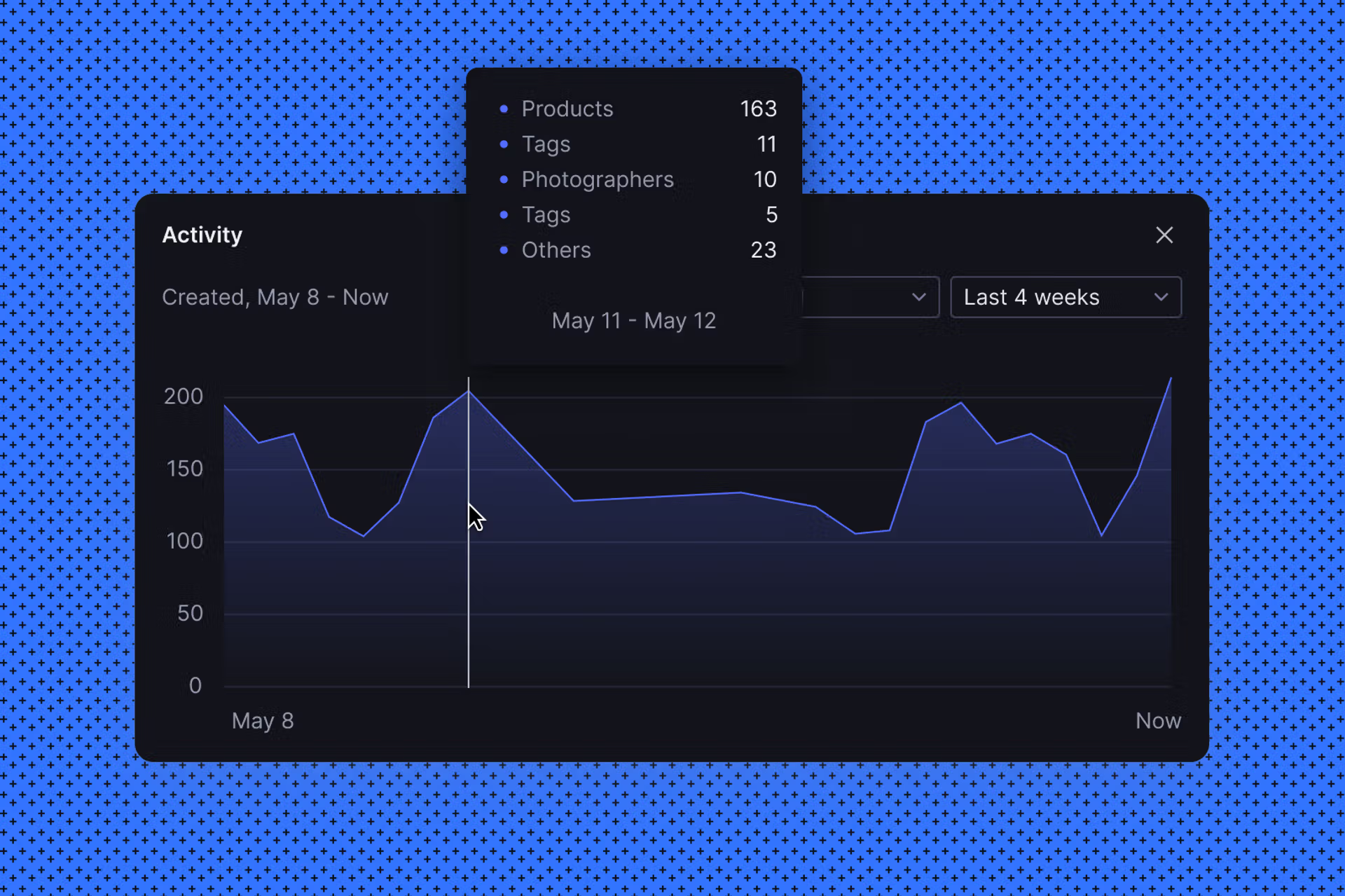Click the bullet dot beside Photographers
This screenshot has width=1345, height=896.
[x=504, y=180]
